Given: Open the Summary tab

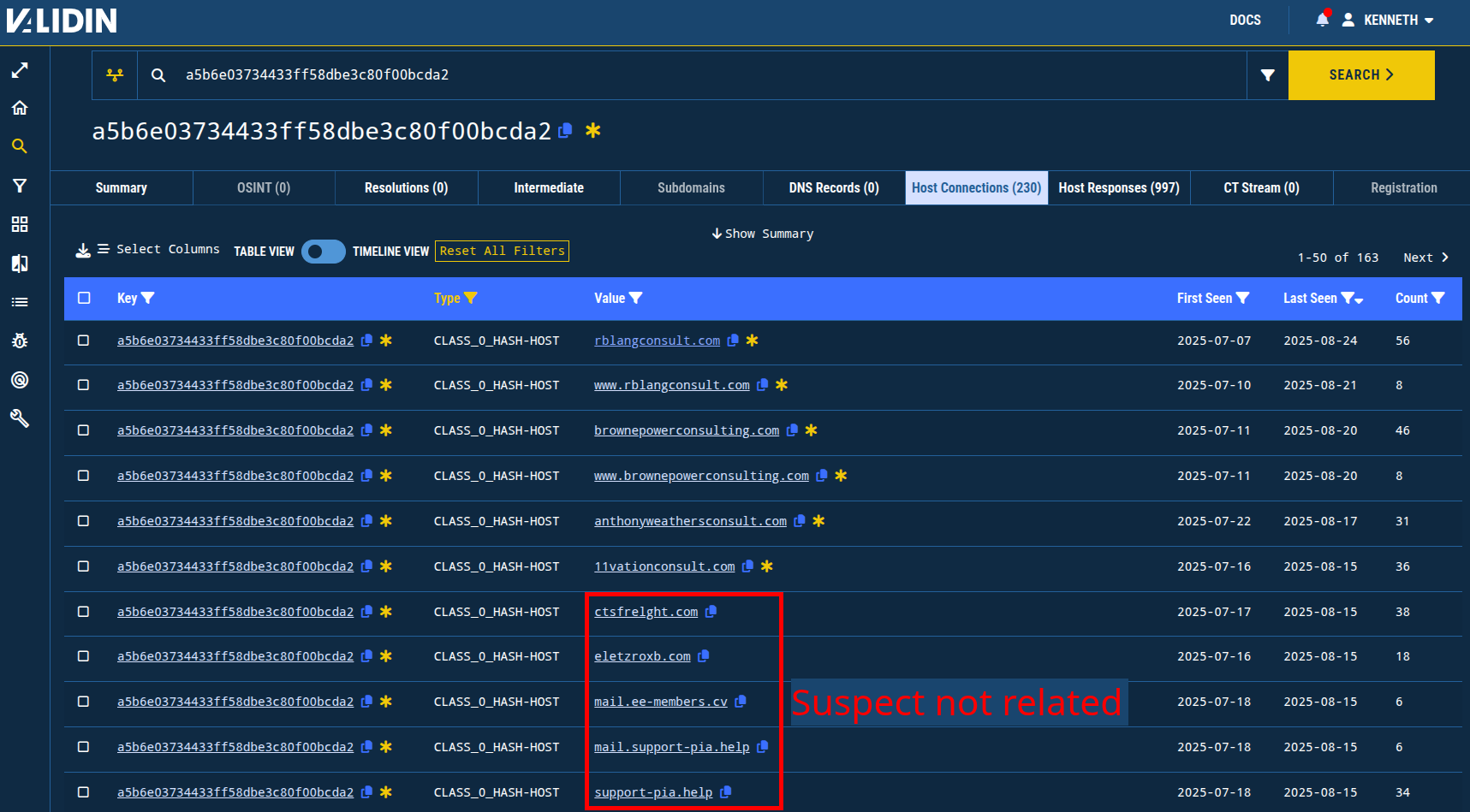Looking at the screenshot, I should tap(122, 188).
